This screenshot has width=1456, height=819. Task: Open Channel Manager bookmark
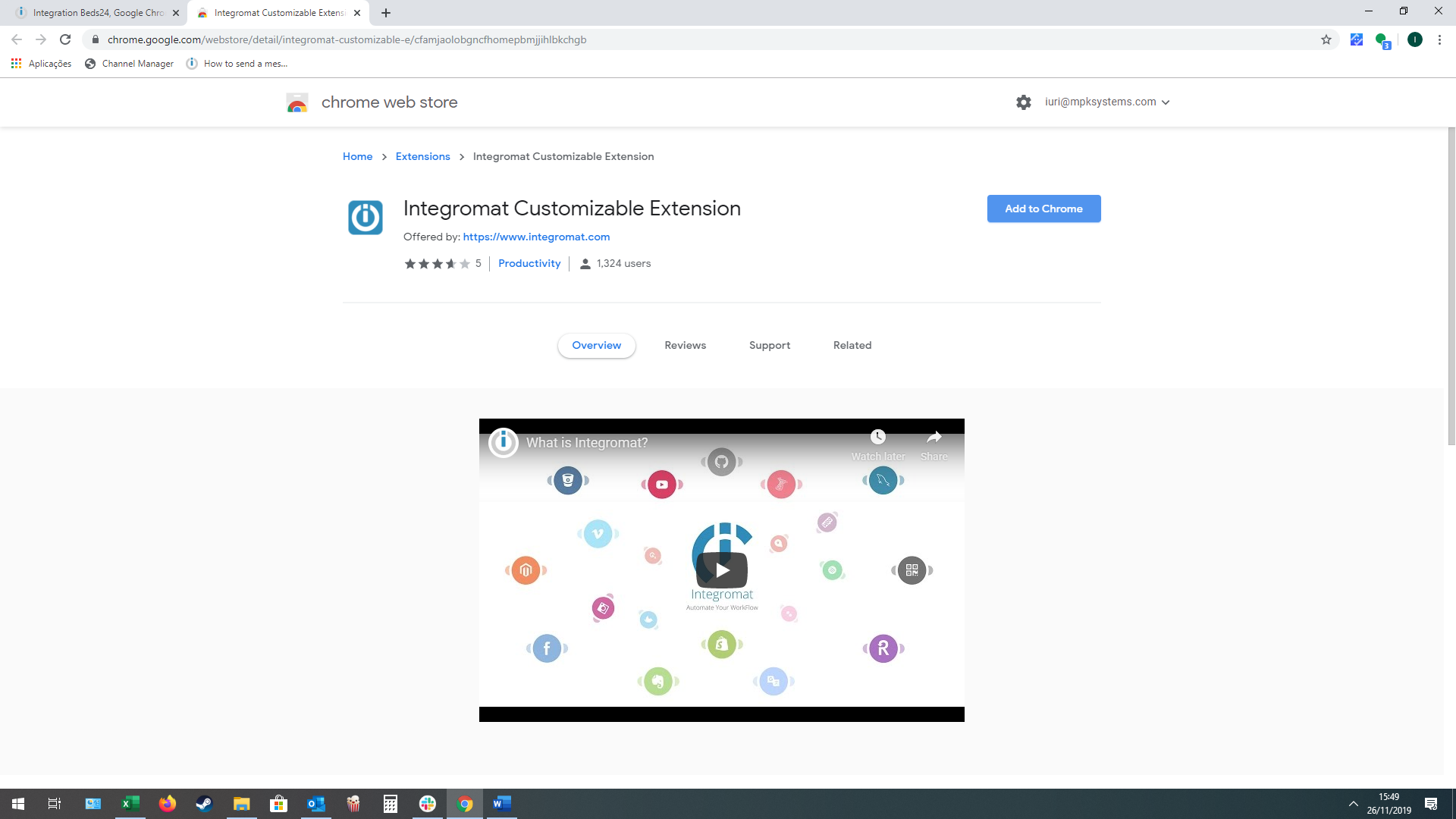tap(130, 64)
